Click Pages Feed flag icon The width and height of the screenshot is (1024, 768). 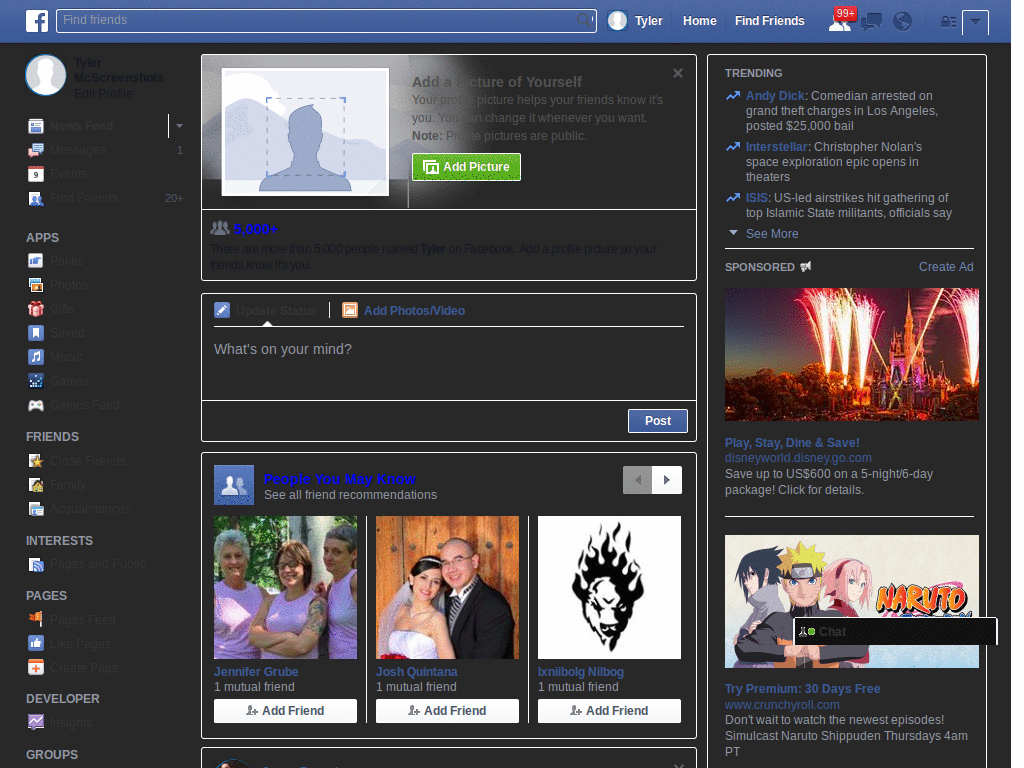pyautogui.click(x=36, y=619)
